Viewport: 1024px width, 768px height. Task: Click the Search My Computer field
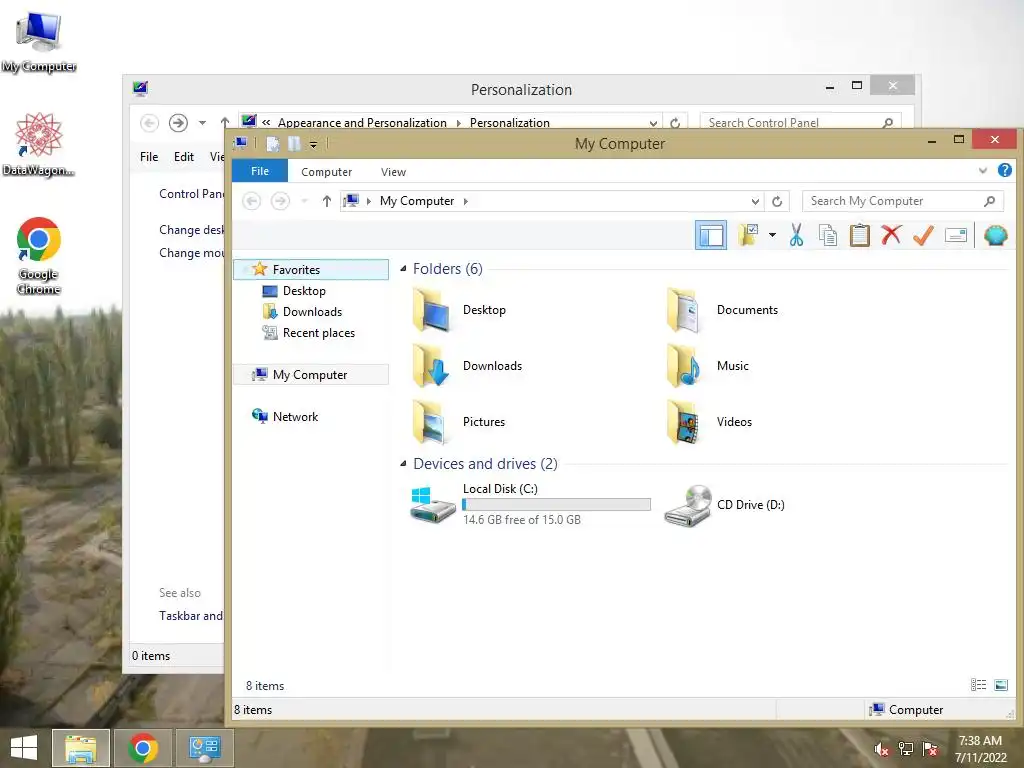(902, 201)
